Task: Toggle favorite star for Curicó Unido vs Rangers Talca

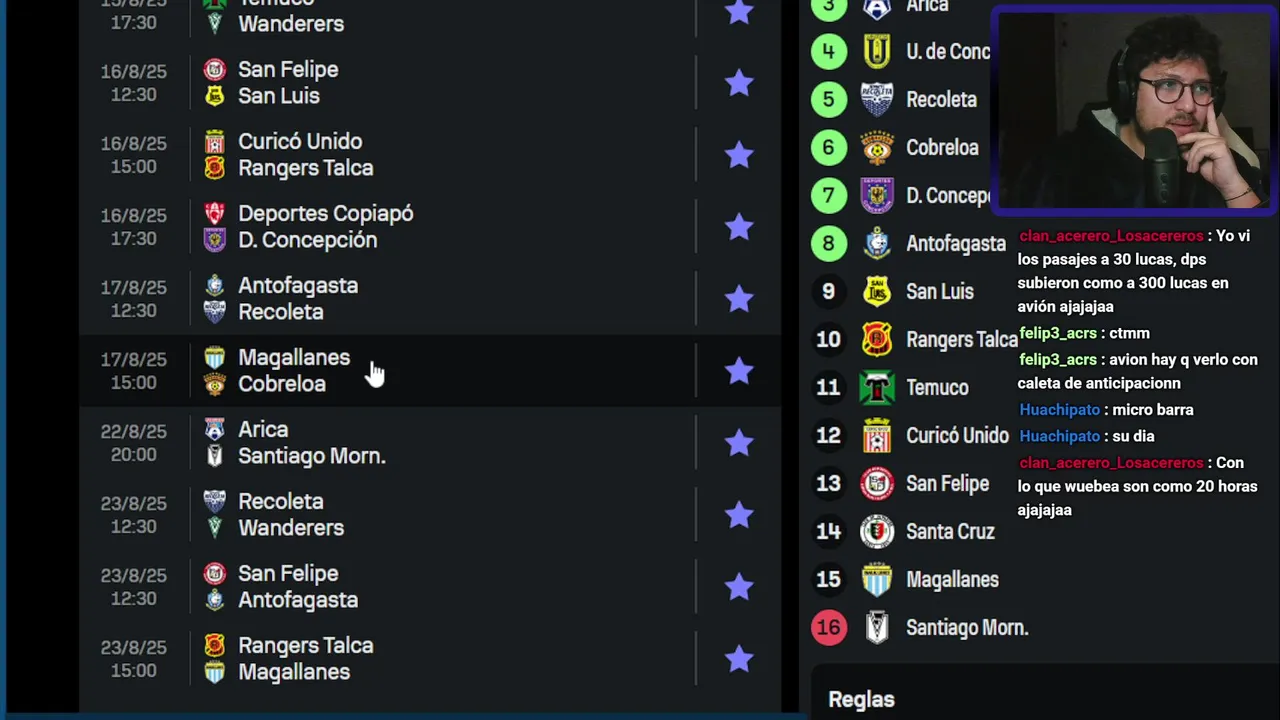Action: point(739,154)
